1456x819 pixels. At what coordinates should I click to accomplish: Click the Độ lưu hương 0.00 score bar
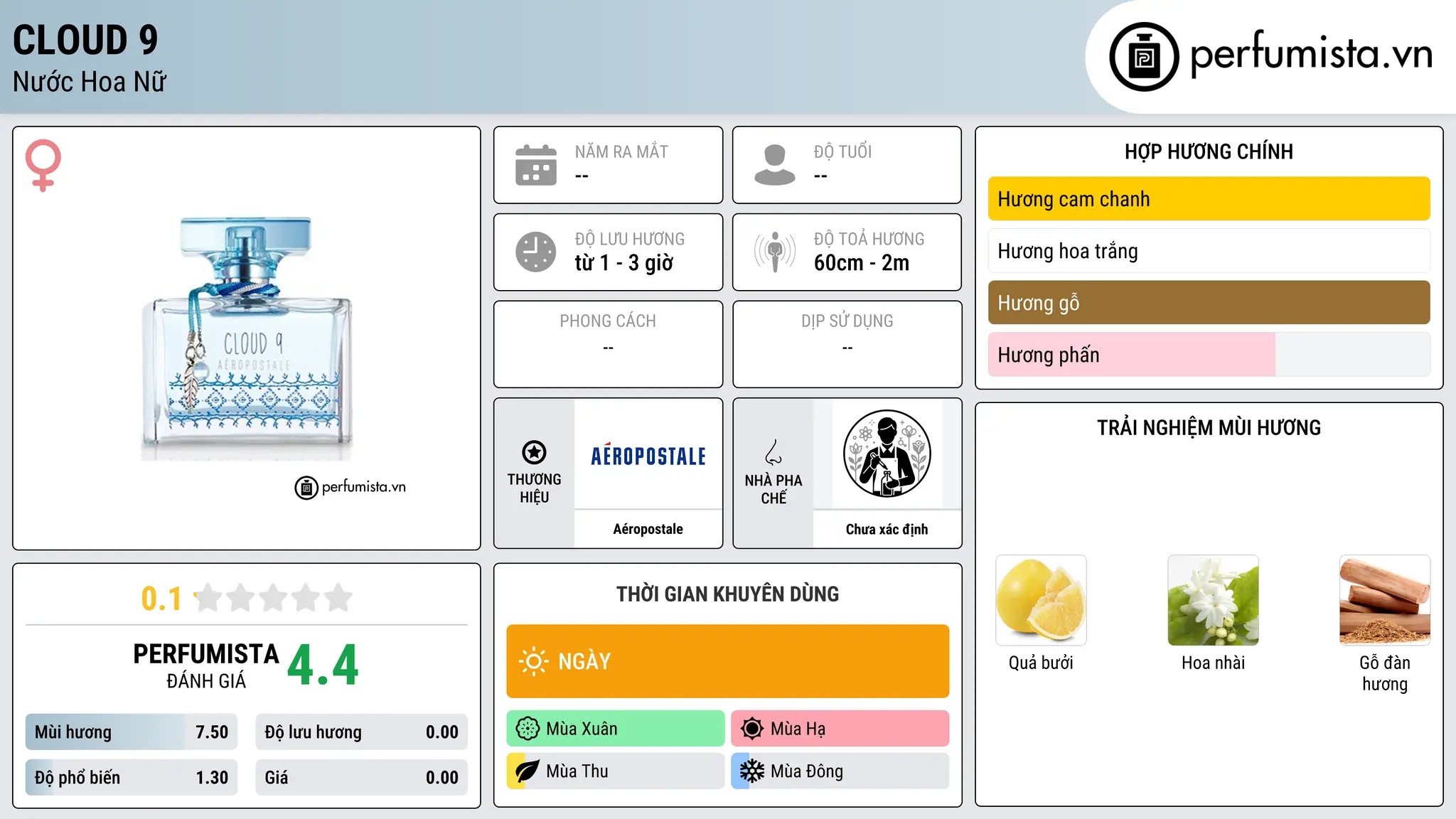(x=361, y=732)
